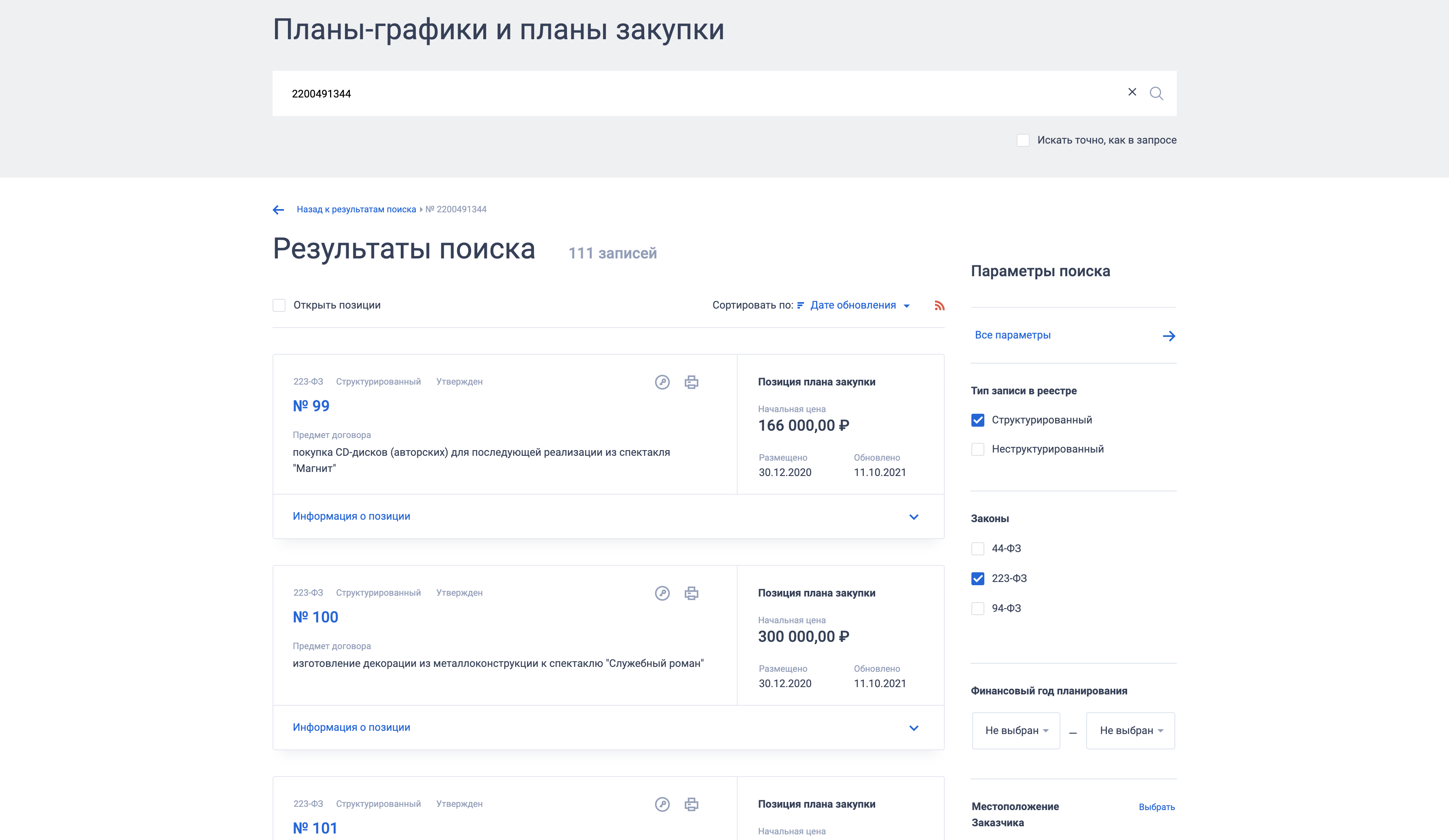Viewport: 1449px width, 840px height.
Task: Check the Неструктурированный checkbox
Action: [977, 449]
